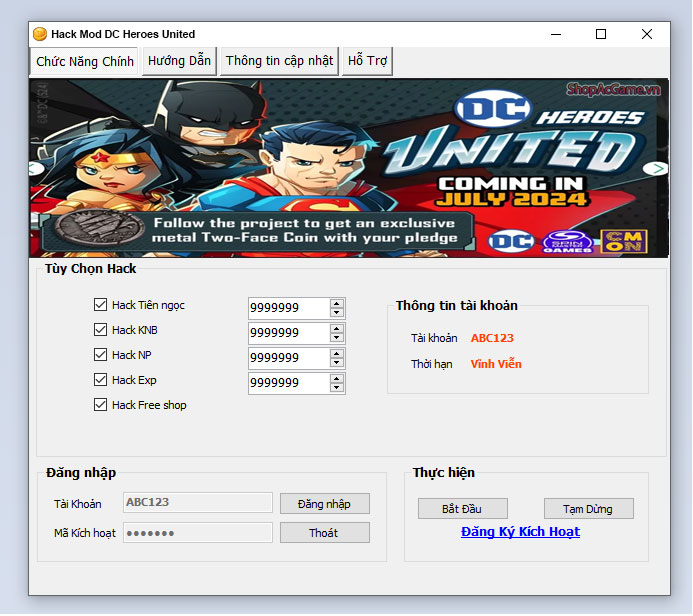Toggle the Hack Exp checkbox
The width and height of the screenshot is (693, 616).
(100, 380)
